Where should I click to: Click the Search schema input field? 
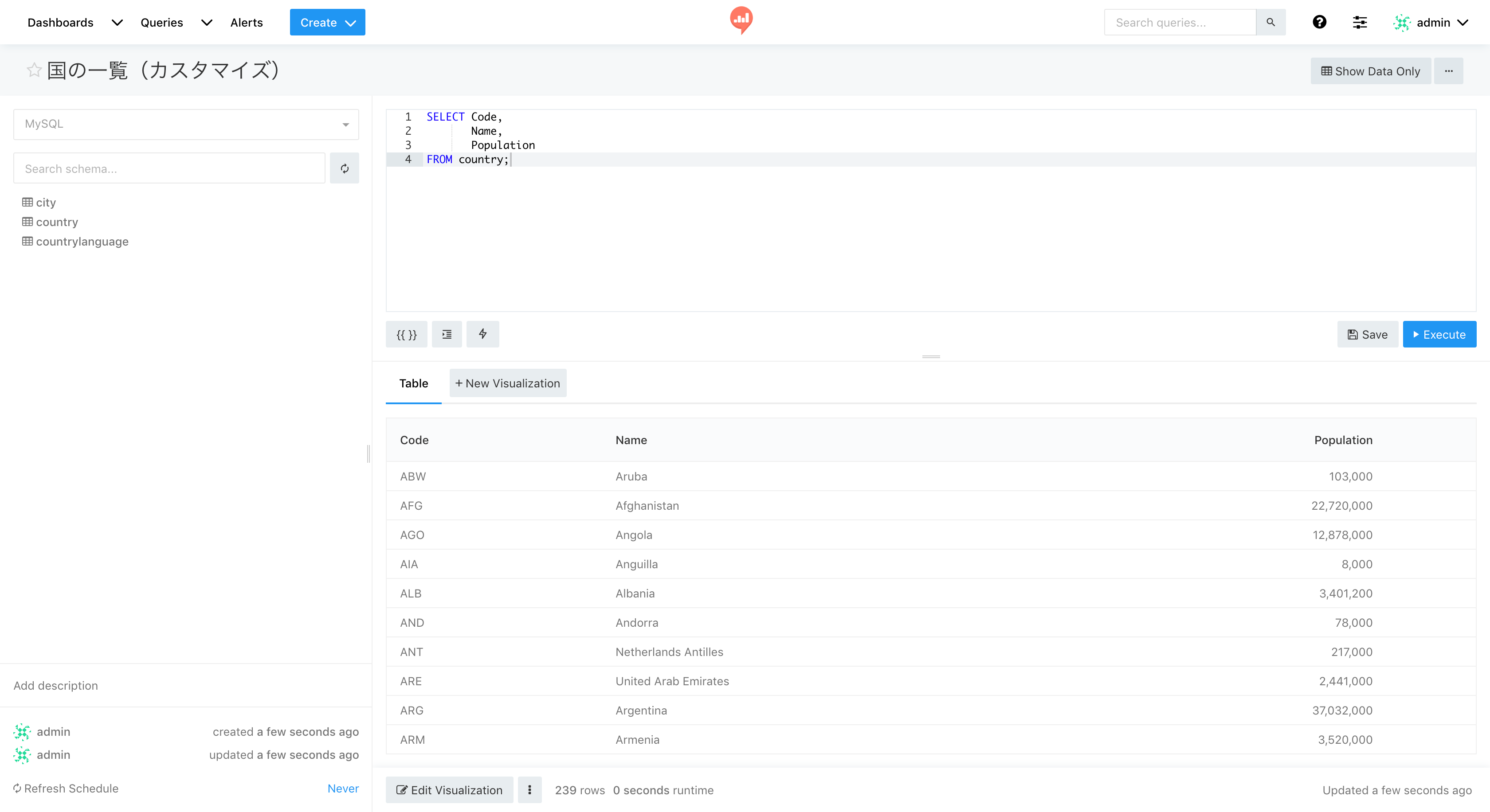click(x=169, y=168)
